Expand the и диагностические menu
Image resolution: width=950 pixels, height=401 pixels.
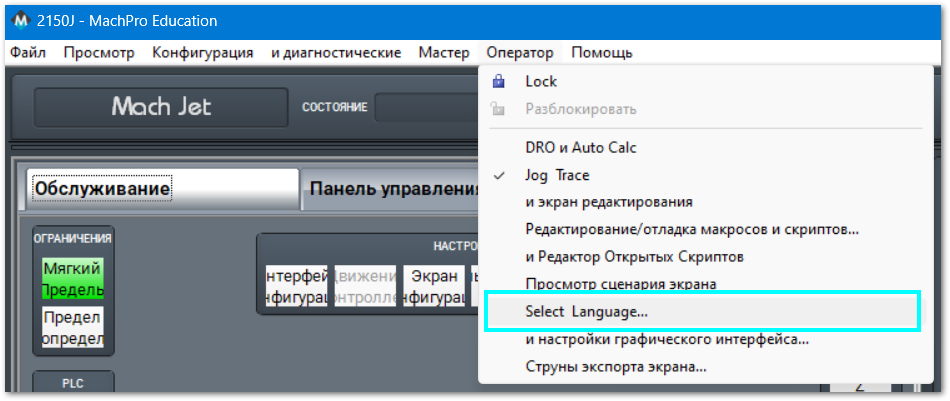coord(335,52)
